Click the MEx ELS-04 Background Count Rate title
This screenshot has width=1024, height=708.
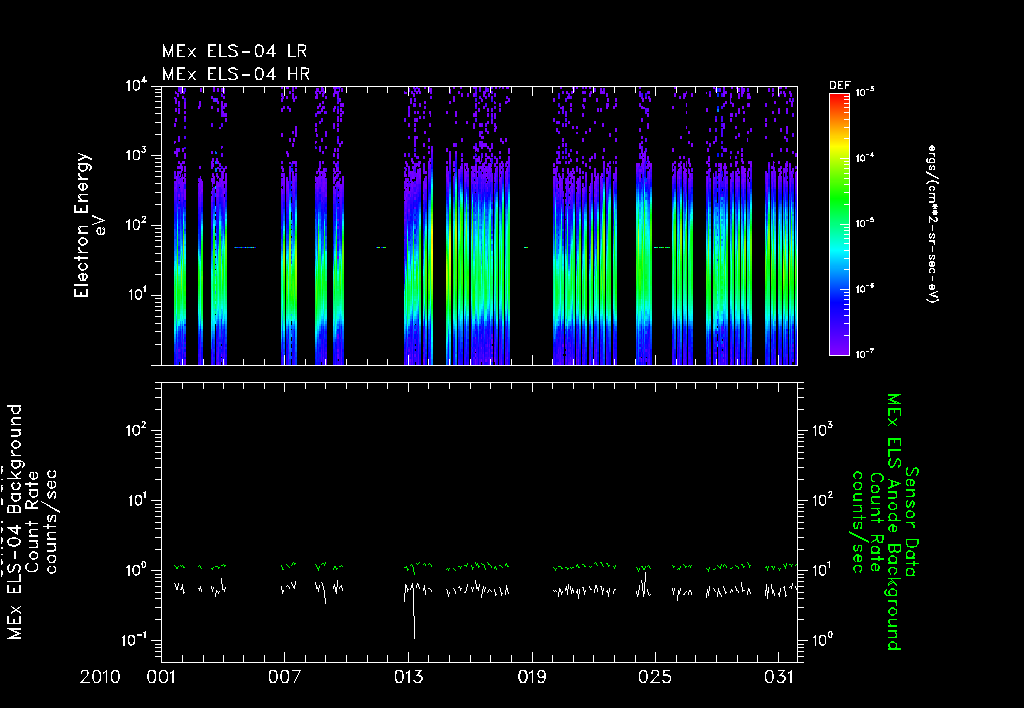29,521
